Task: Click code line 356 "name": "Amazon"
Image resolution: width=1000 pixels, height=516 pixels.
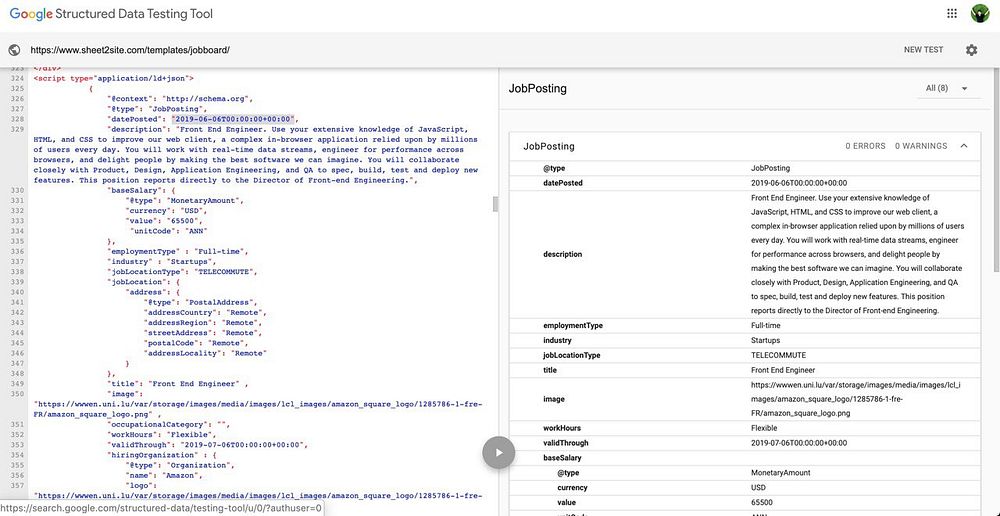Action: [x=165, y=475]
